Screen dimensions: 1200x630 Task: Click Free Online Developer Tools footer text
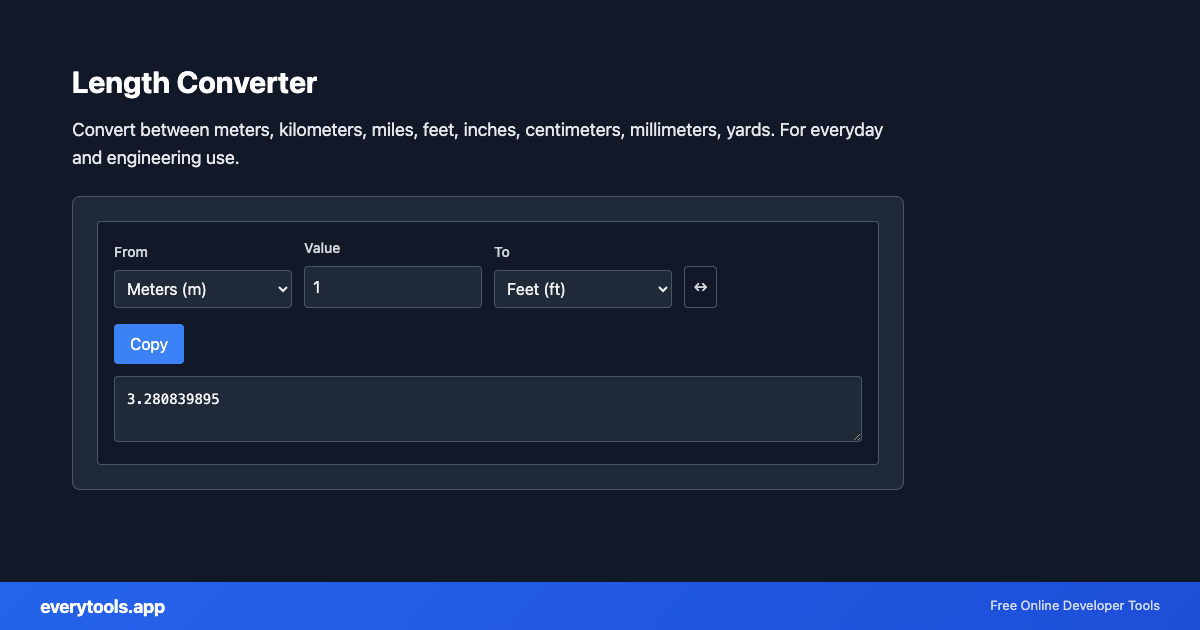tap(1074, 606)
